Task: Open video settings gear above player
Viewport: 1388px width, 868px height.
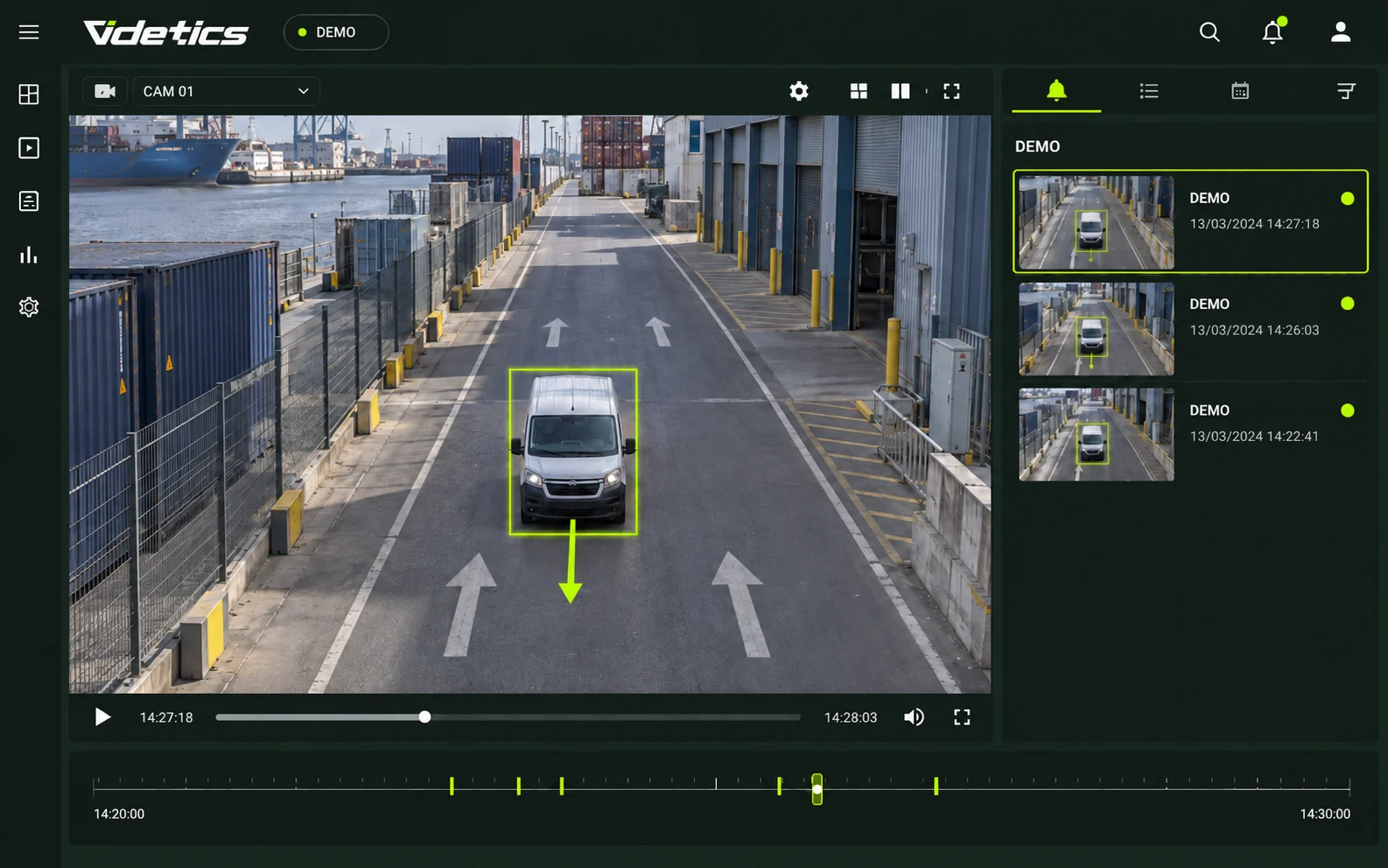Action: pyautogui.click(x=799, y=91)
